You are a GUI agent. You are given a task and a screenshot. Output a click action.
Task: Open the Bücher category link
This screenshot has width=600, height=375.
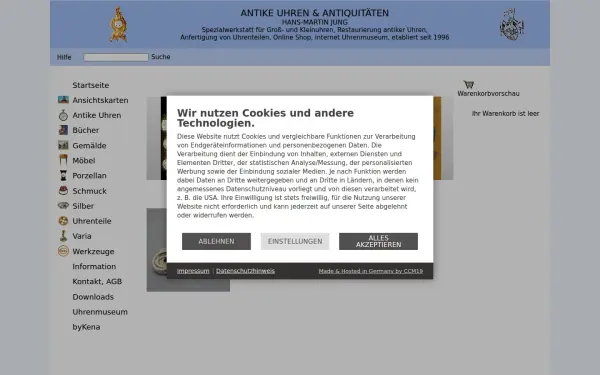tap(86, 130)
